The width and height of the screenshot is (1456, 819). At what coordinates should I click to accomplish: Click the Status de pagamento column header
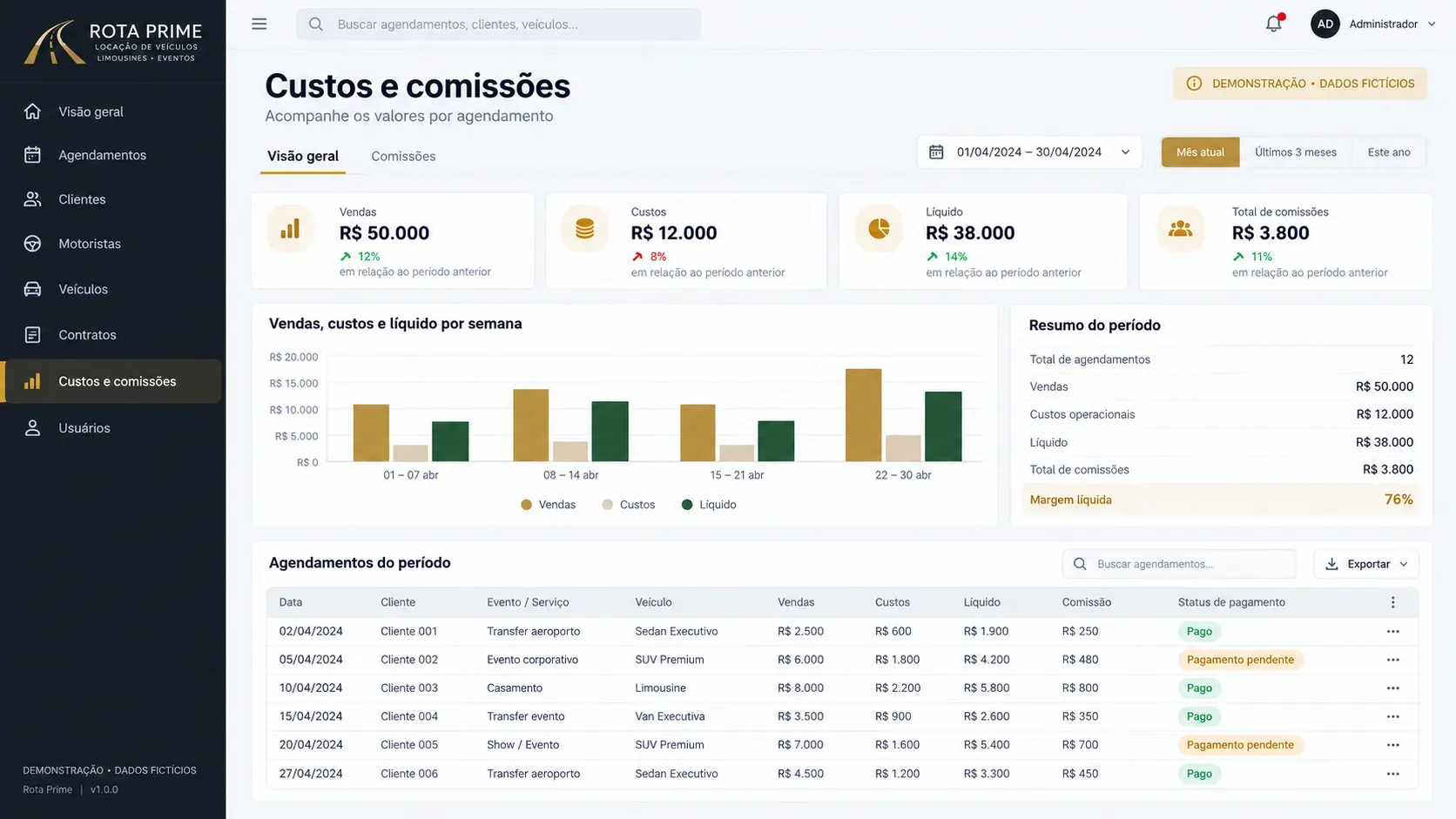pos(1231,602)
